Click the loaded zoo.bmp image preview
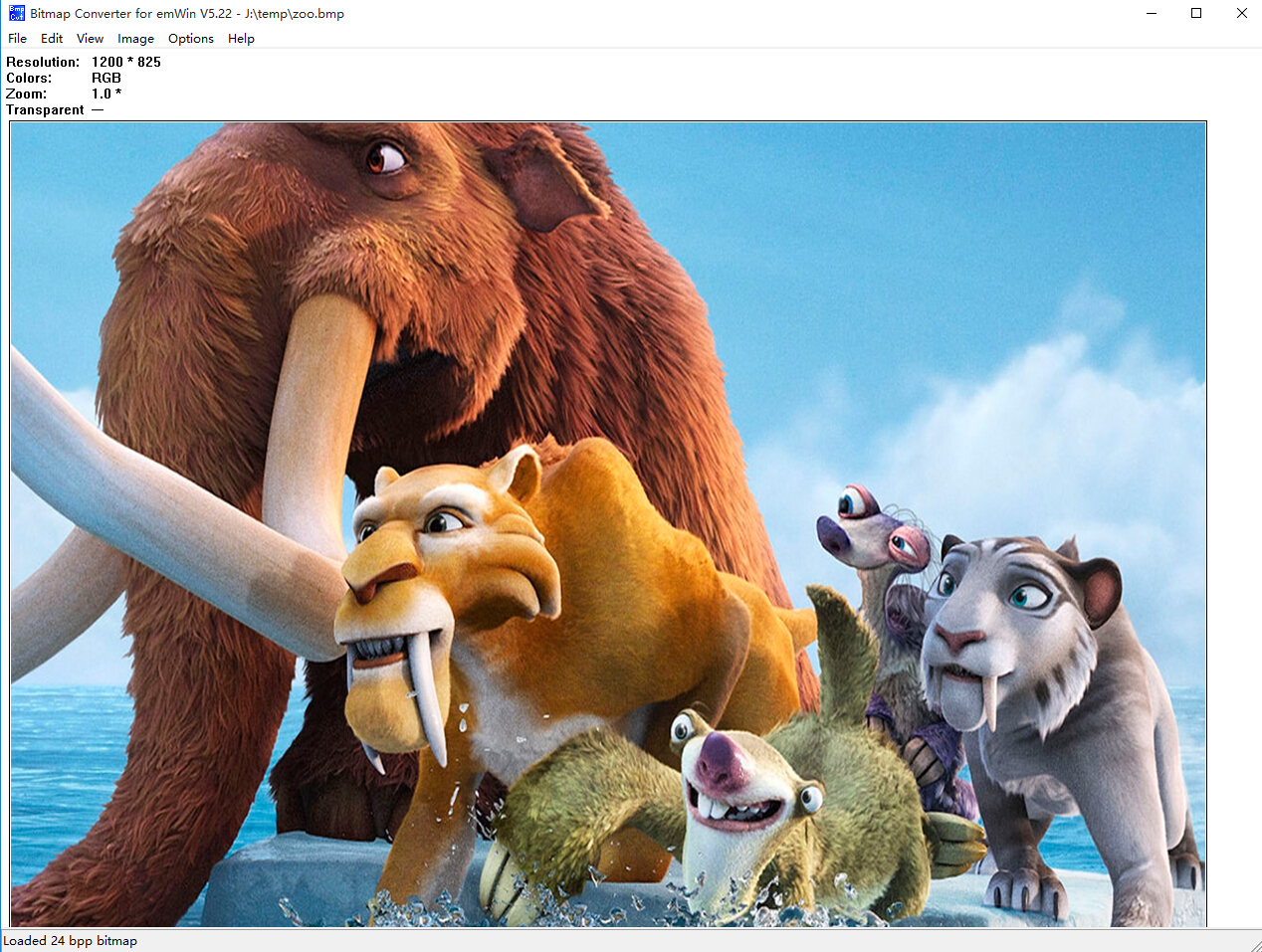The image size is (1262, 952). [608, 524]
